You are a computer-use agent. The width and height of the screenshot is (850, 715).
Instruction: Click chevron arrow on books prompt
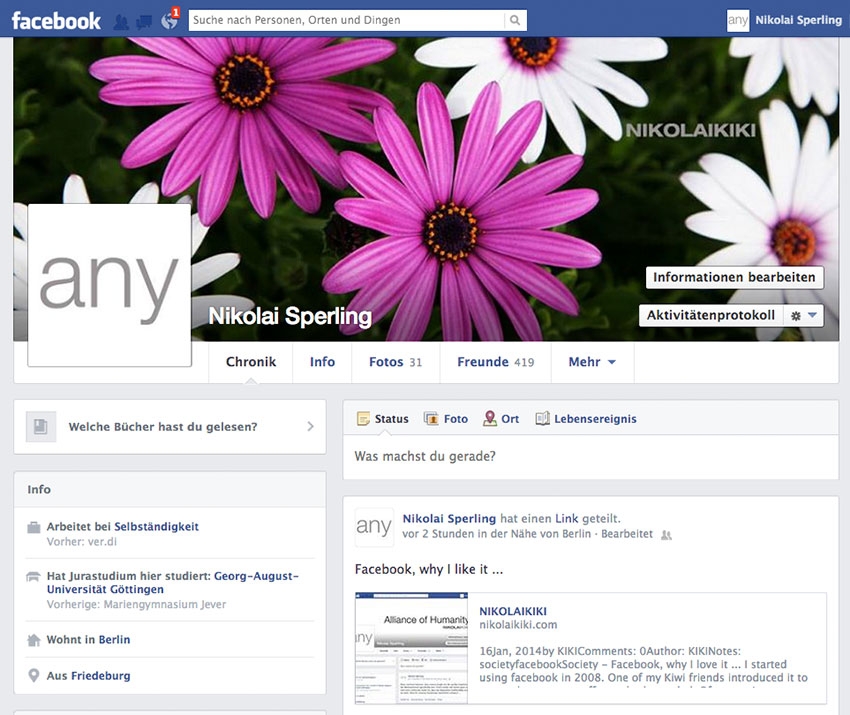(311, 427)
